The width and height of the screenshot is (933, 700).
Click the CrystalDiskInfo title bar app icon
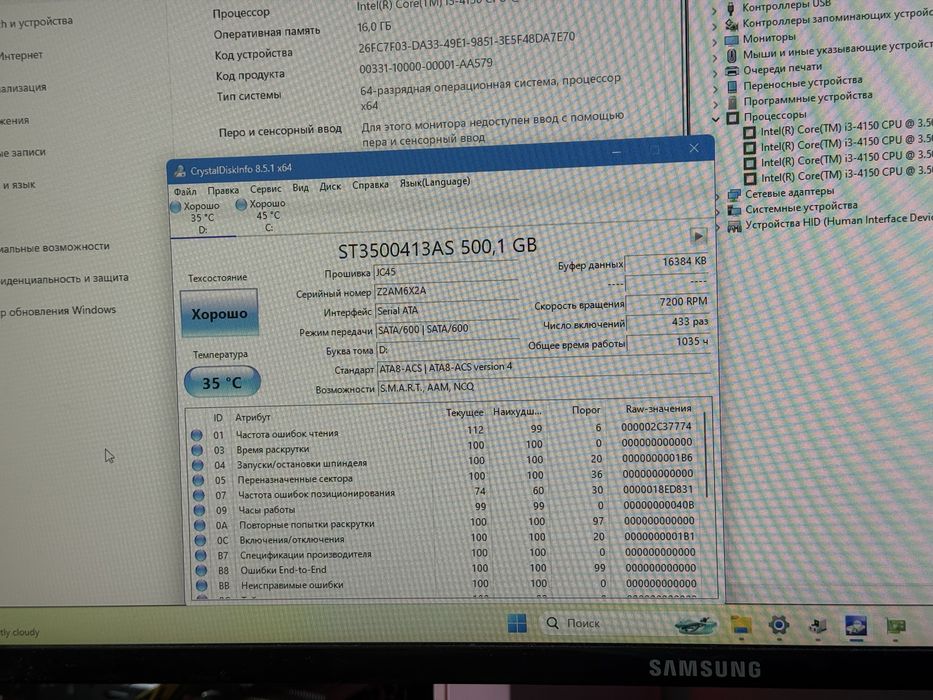click(180, 171)
